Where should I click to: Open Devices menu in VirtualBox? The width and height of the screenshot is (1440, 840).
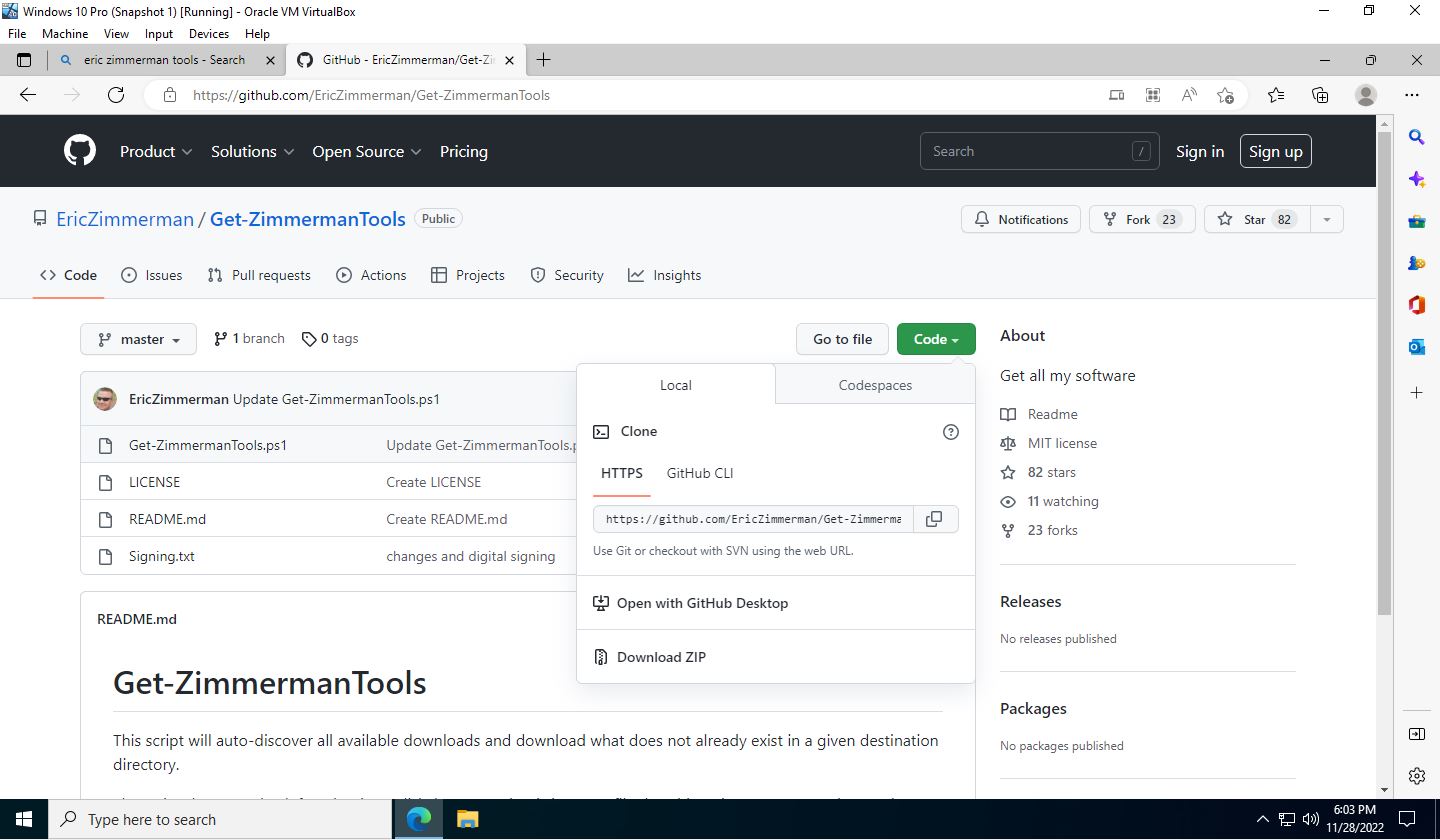click(209, 33)
